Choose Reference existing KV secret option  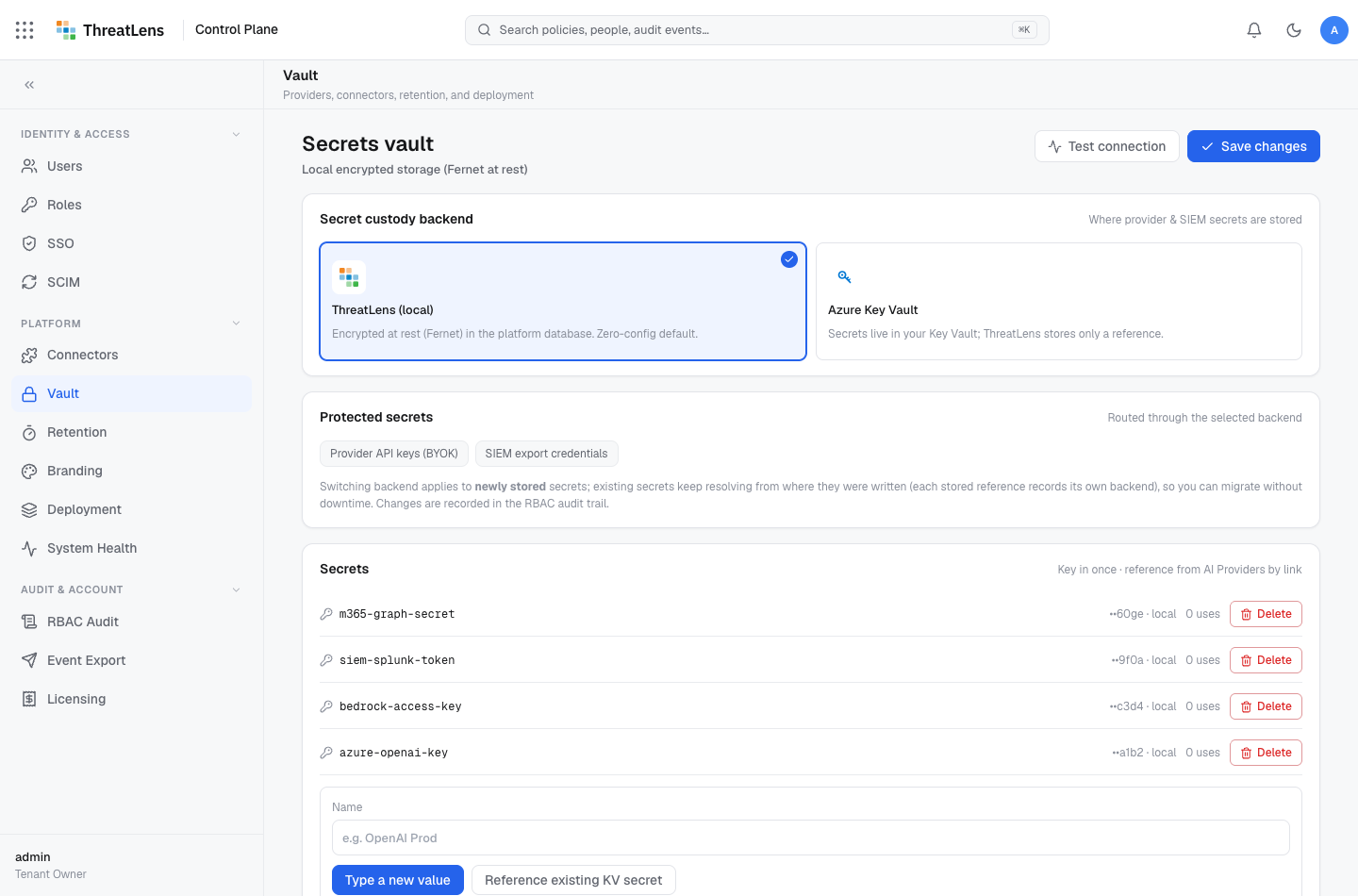(x=573, y=880)
